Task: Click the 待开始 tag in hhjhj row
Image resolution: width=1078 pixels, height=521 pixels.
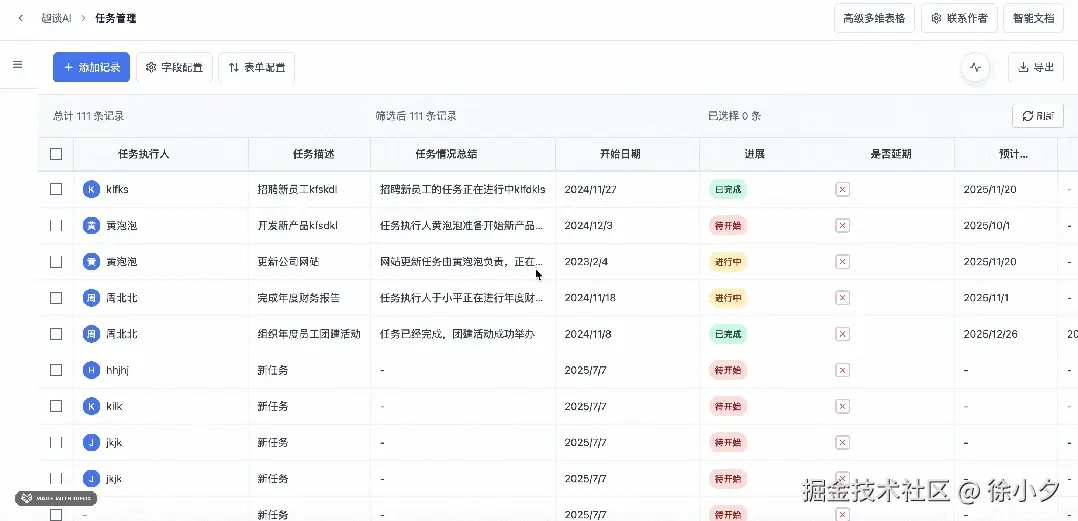Action: [x=727, y=370]
